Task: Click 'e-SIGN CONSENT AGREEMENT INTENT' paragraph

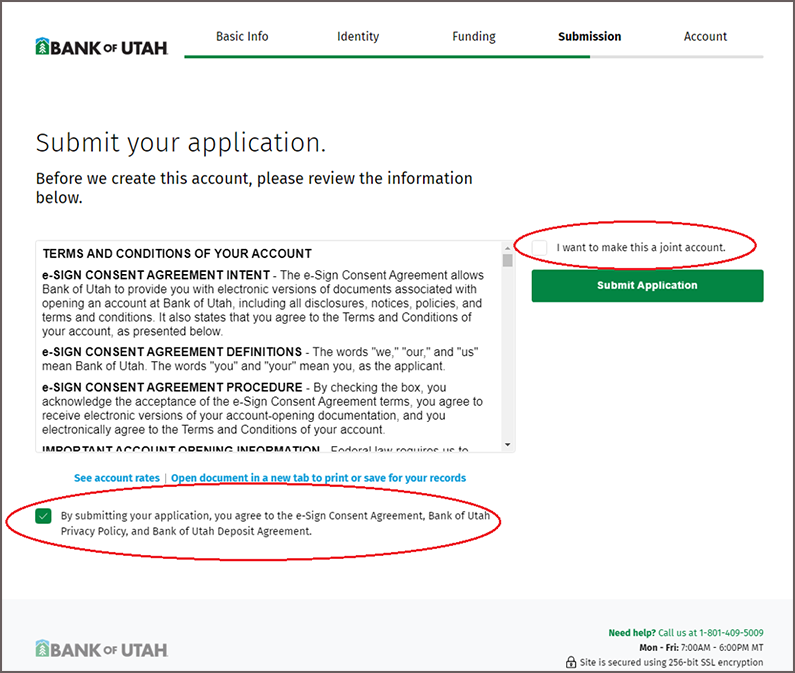Action: tap(263, 303)
